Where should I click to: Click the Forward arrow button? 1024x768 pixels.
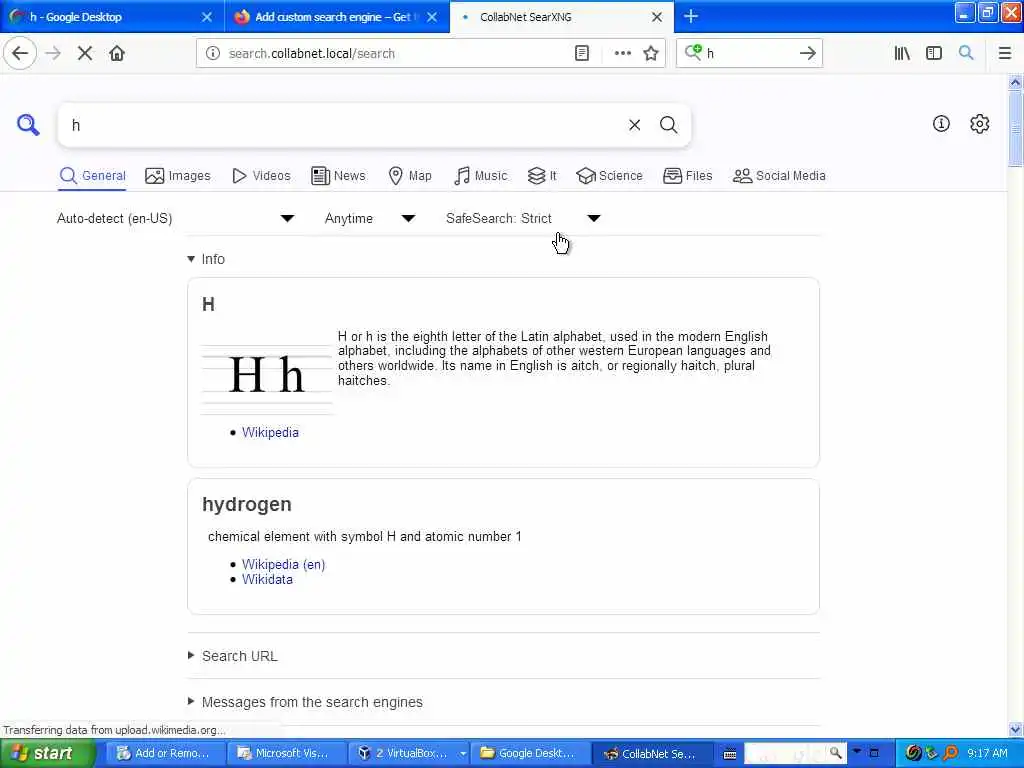[53, 53]
